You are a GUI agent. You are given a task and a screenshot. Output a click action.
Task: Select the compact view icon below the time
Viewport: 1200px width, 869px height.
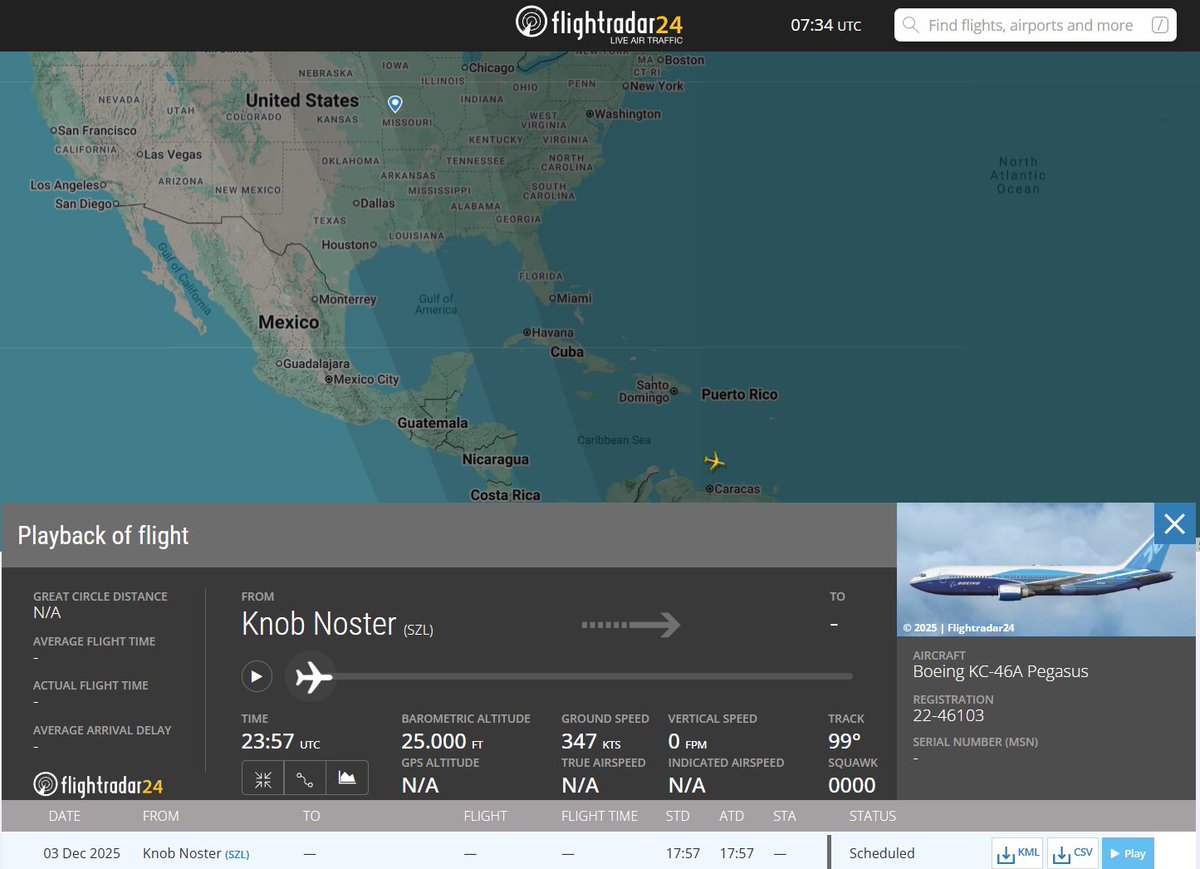(x=262, y=777)
